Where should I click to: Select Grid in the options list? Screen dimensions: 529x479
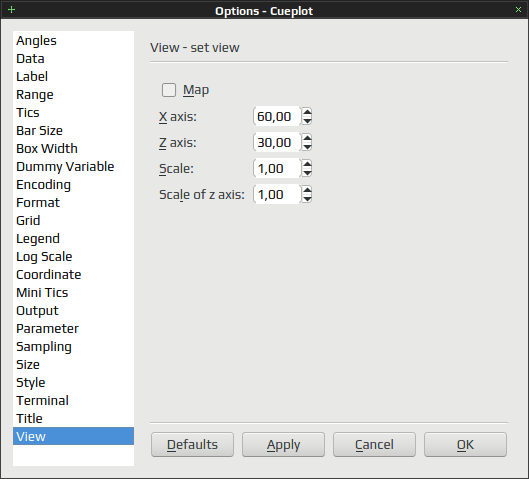tap(73, 220)
